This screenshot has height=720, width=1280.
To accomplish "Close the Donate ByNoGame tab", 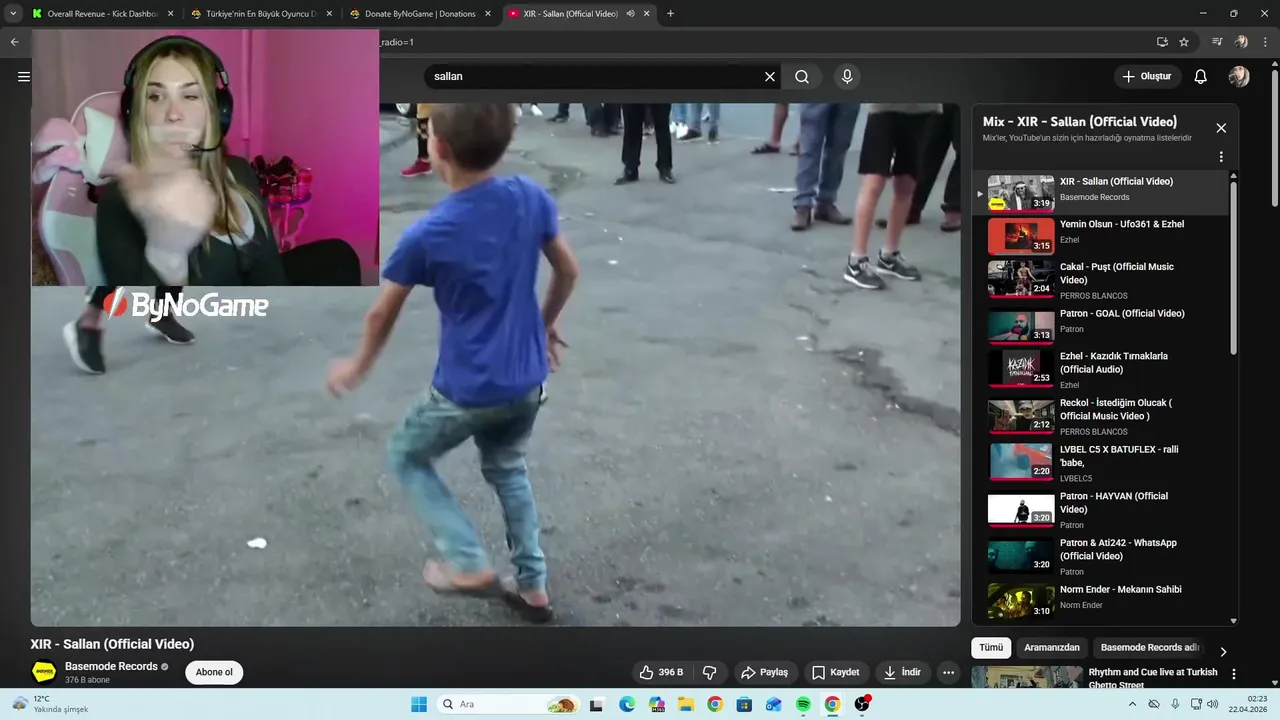I will click(488, 14).
